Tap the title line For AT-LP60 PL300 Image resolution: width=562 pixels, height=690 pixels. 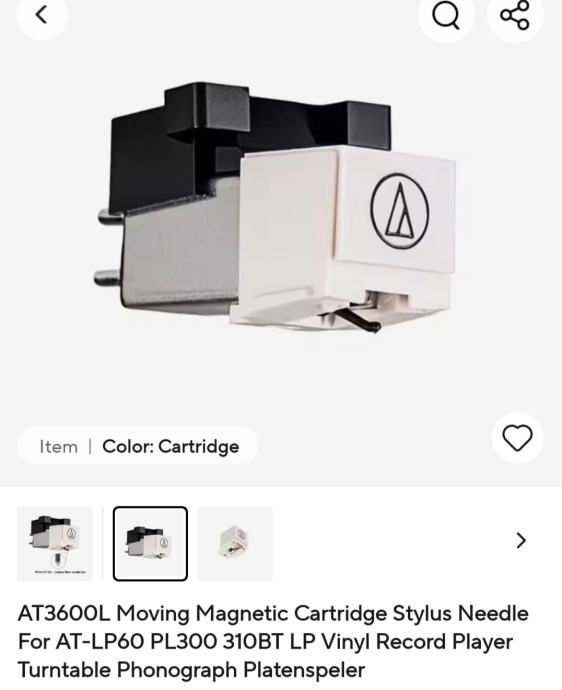click(x=118, y=642)
